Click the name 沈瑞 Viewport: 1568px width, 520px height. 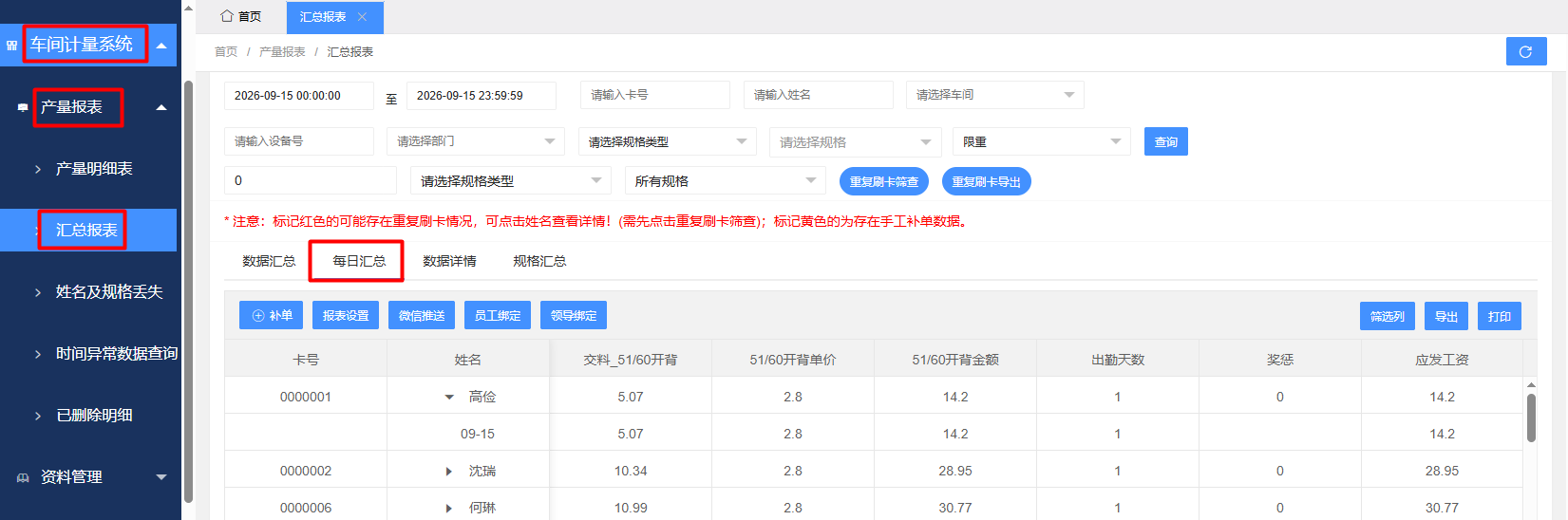[482, 471]
